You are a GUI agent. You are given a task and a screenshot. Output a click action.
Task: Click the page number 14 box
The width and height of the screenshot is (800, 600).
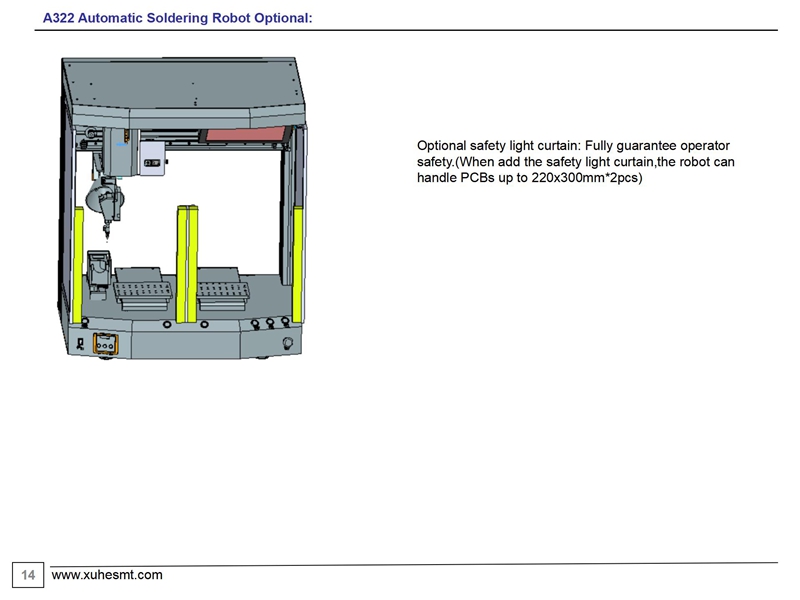tap(28, 575)
